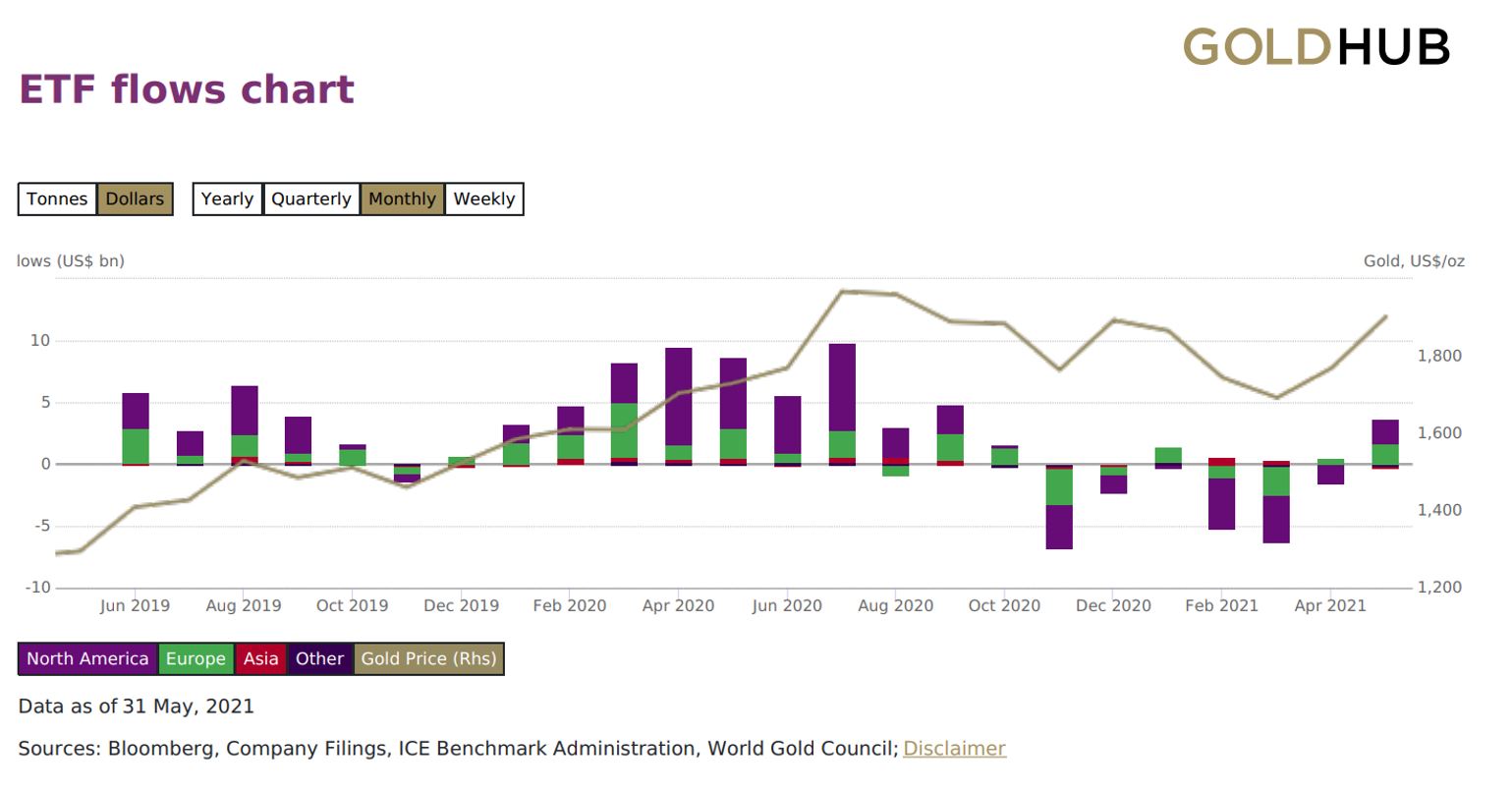1512x792 pixels.
Task: Select the Dollars unit button
Action: (135, 199)
